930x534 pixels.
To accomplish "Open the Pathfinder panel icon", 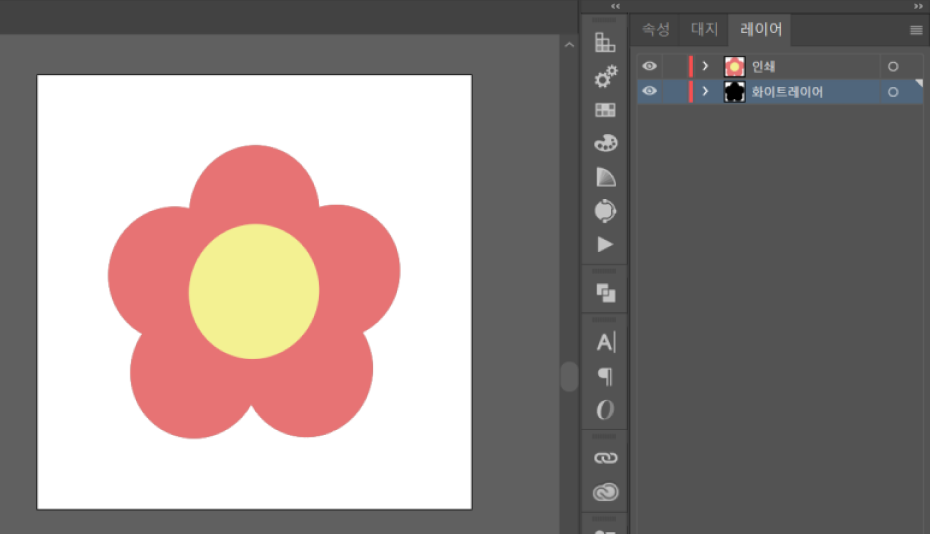I will [605, 293].
